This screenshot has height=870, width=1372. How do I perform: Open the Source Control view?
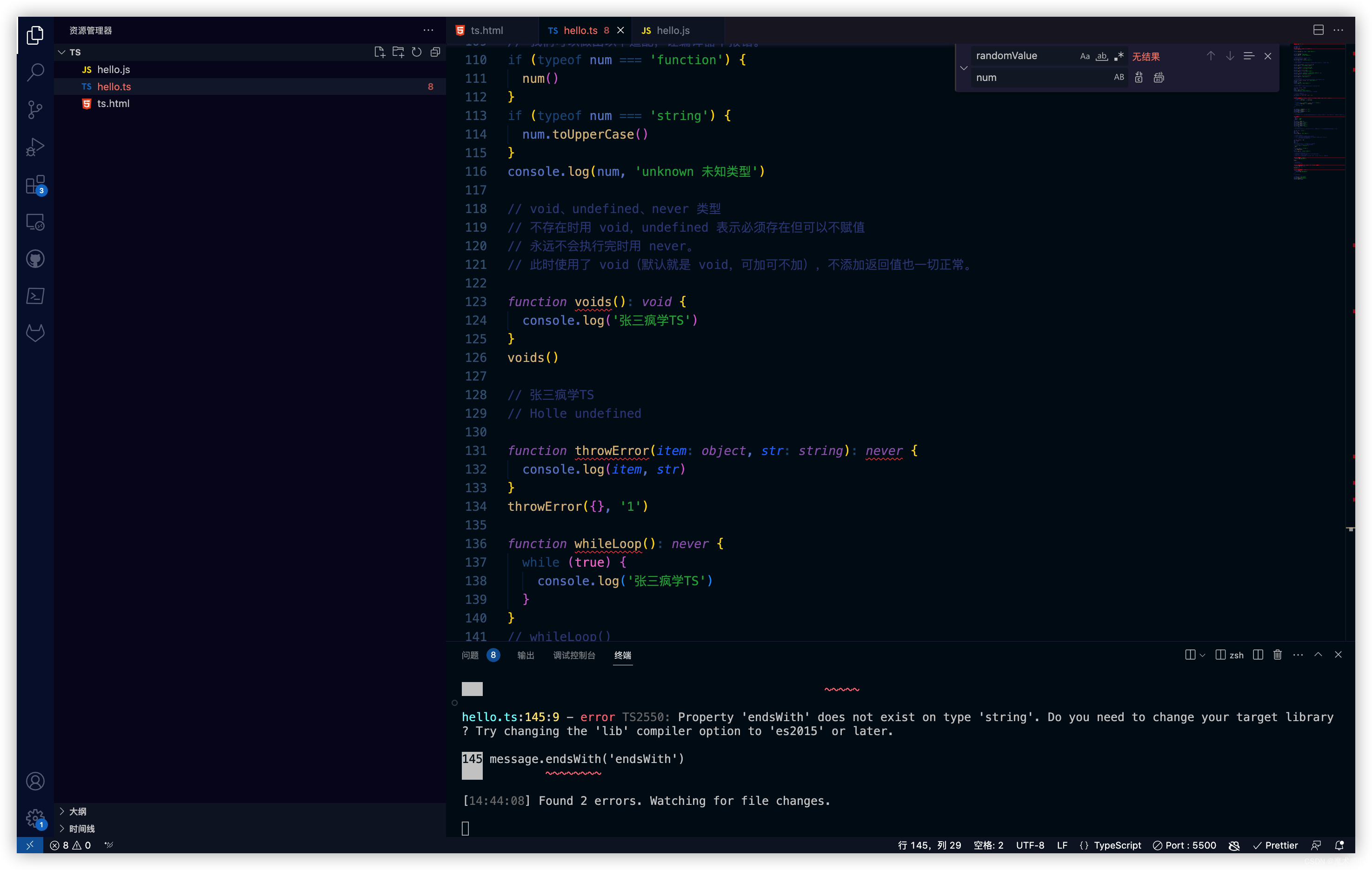[x=35, y=109]
